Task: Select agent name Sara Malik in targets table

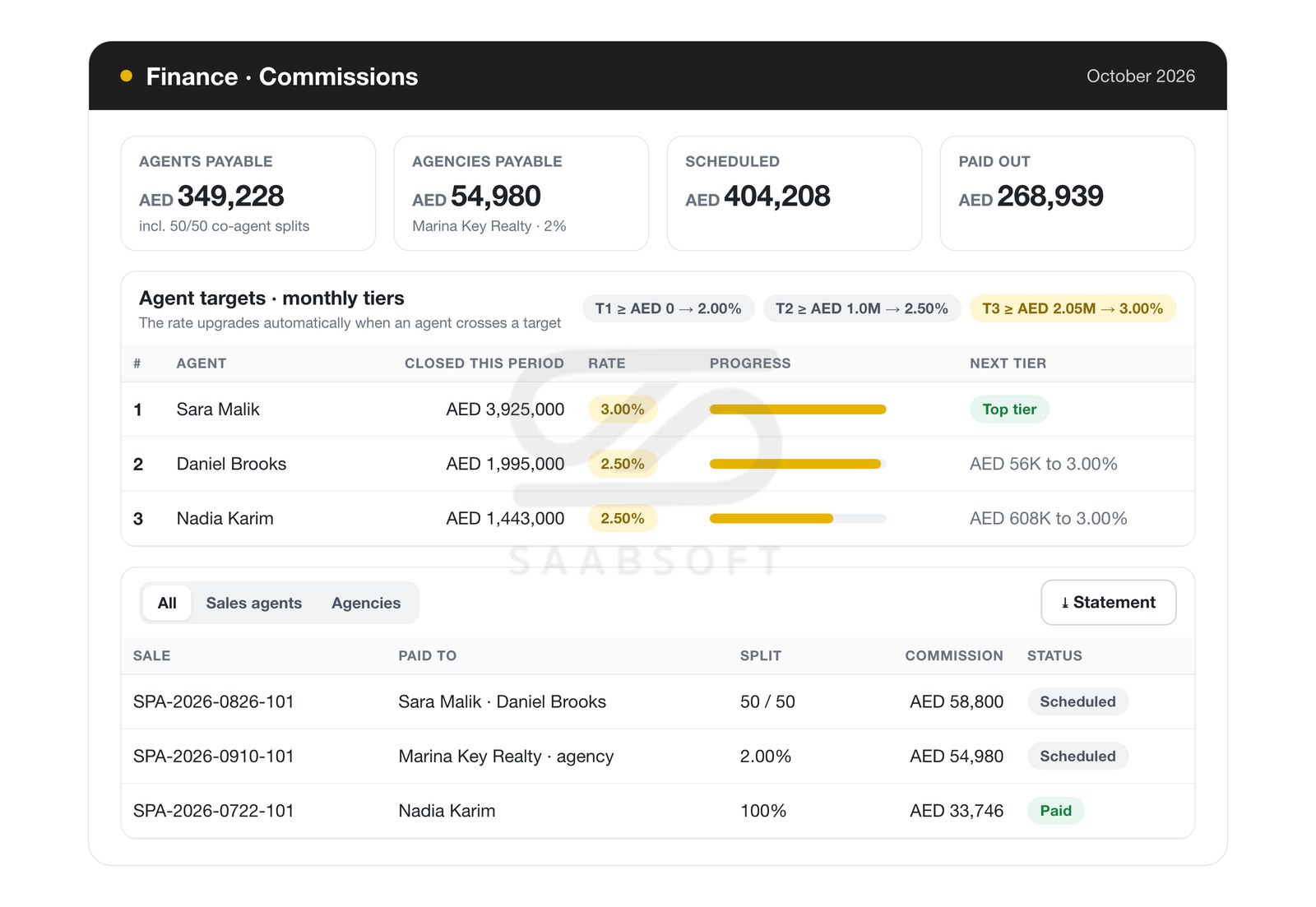Action: click(218, 410)
